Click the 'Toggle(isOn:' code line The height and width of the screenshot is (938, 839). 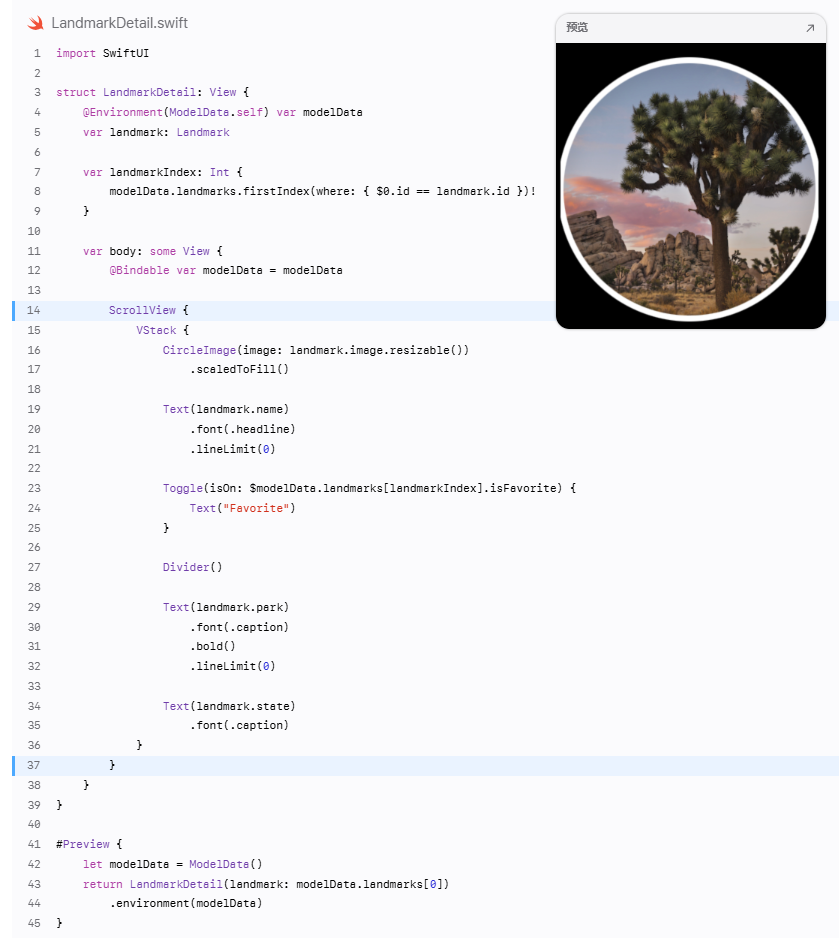tap(370, 488)
